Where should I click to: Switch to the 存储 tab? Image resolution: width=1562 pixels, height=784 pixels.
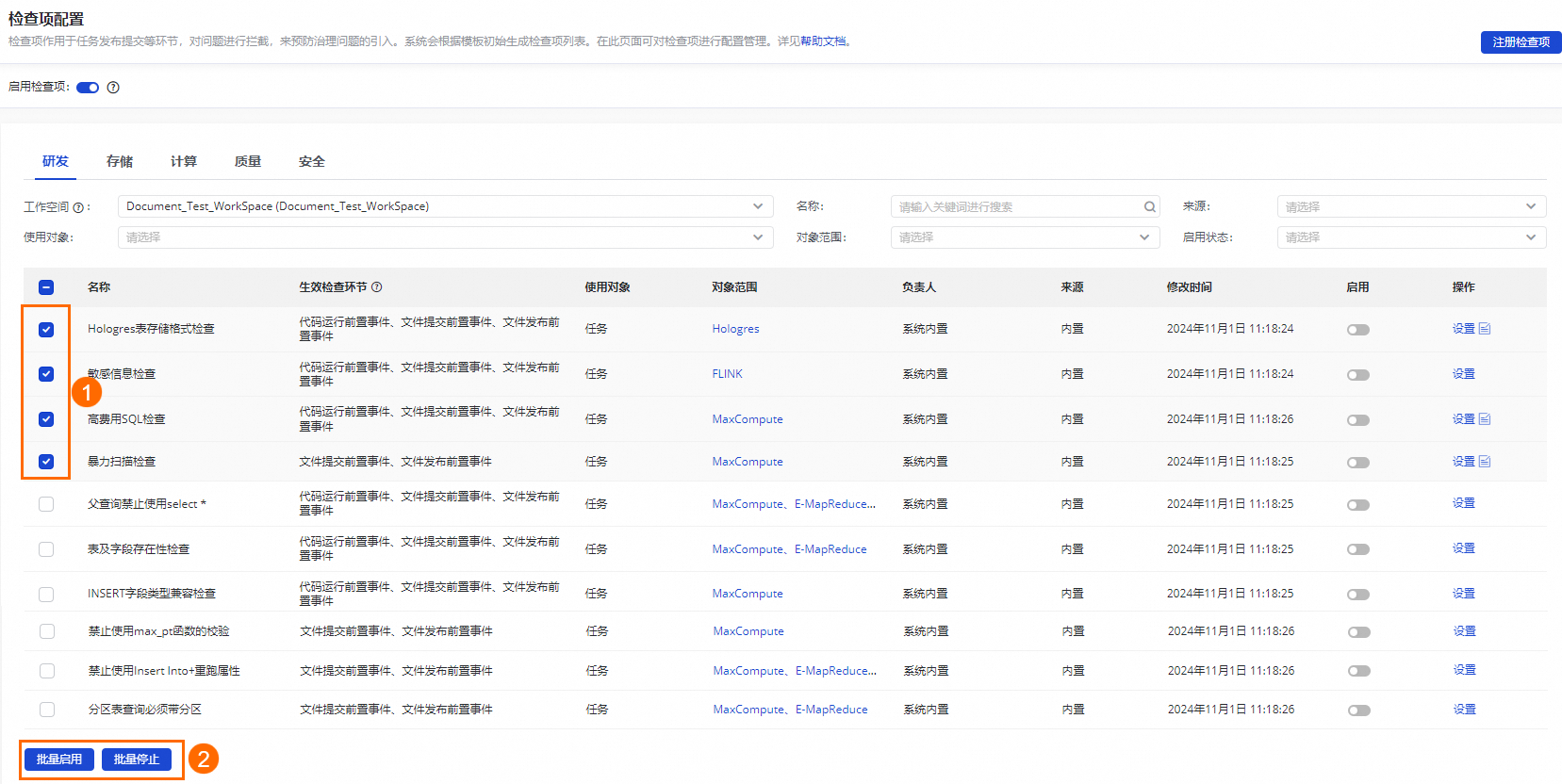pos(120,161)
